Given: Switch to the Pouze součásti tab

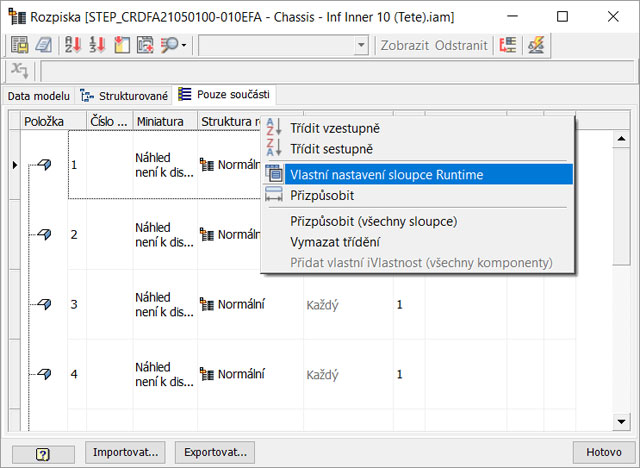Looking at the screenshot, I should (224, 95).
